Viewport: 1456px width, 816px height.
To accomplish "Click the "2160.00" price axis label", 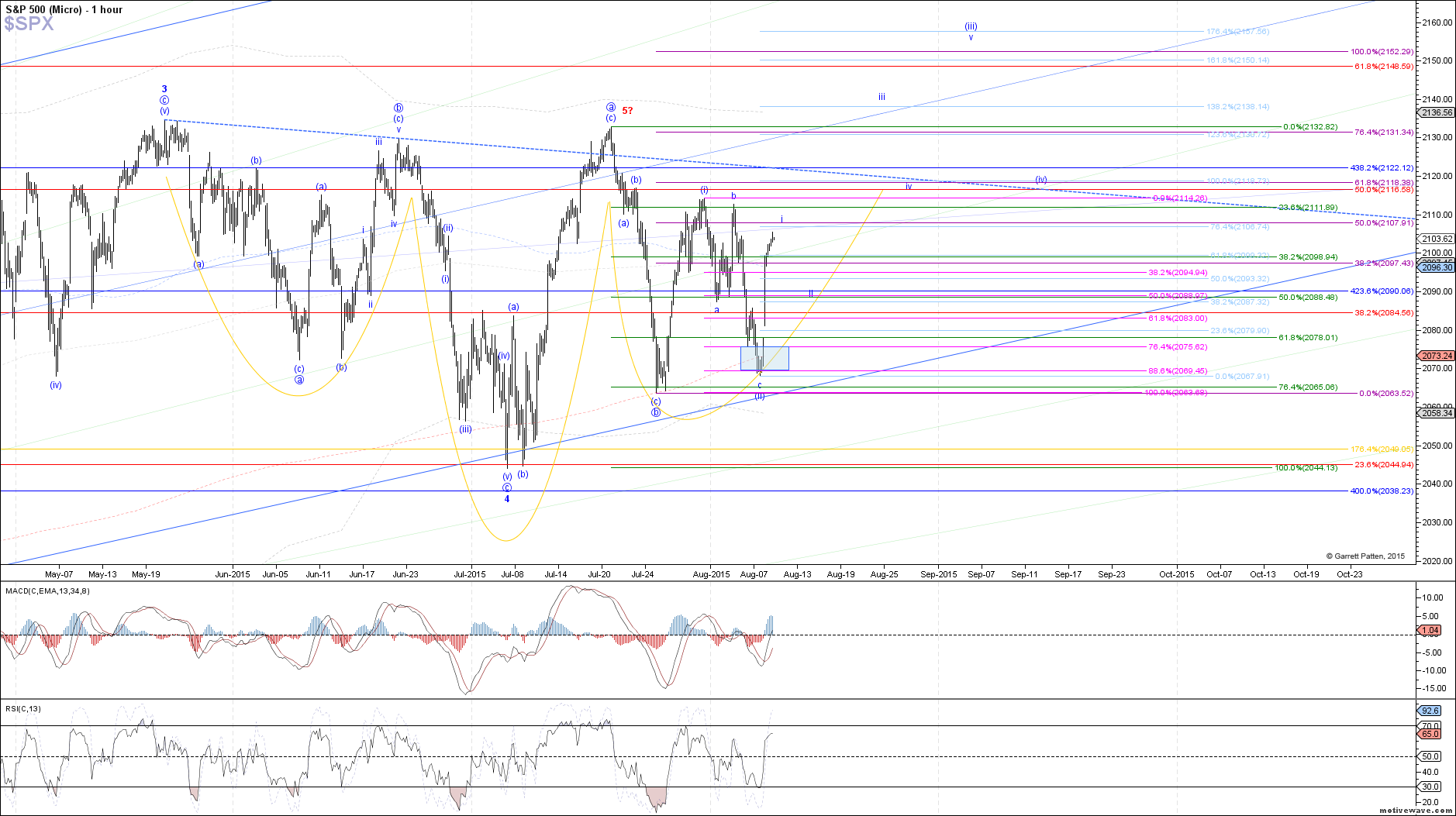I will click(x=1437, y=22).
